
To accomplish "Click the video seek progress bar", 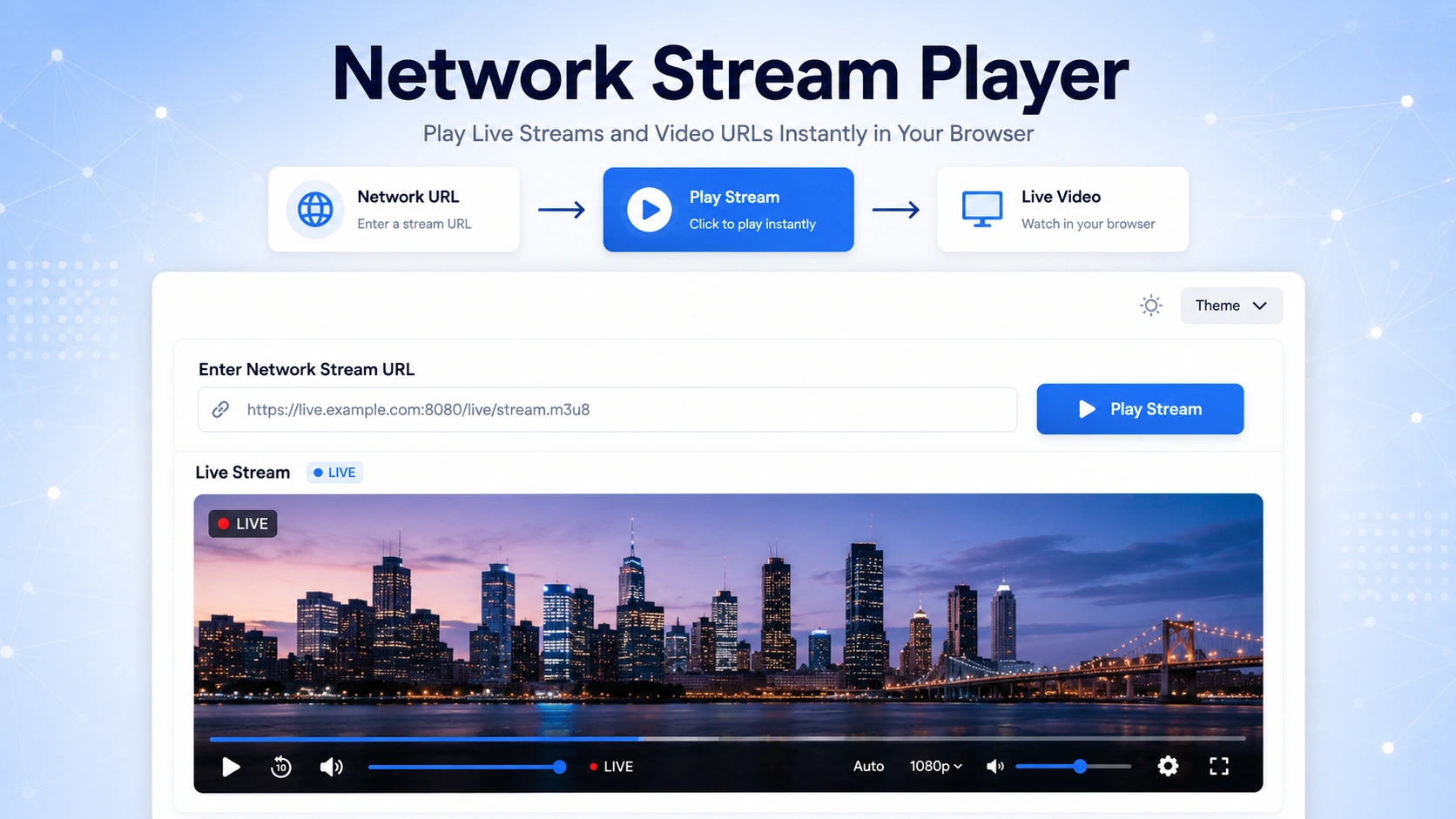I will tap(727, 738).
